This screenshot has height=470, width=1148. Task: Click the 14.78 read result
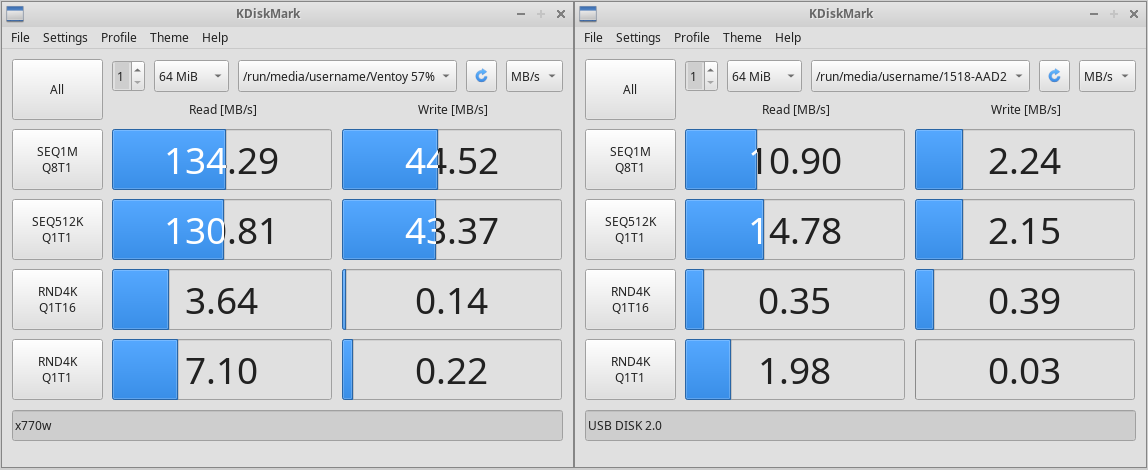pos(795,229)
